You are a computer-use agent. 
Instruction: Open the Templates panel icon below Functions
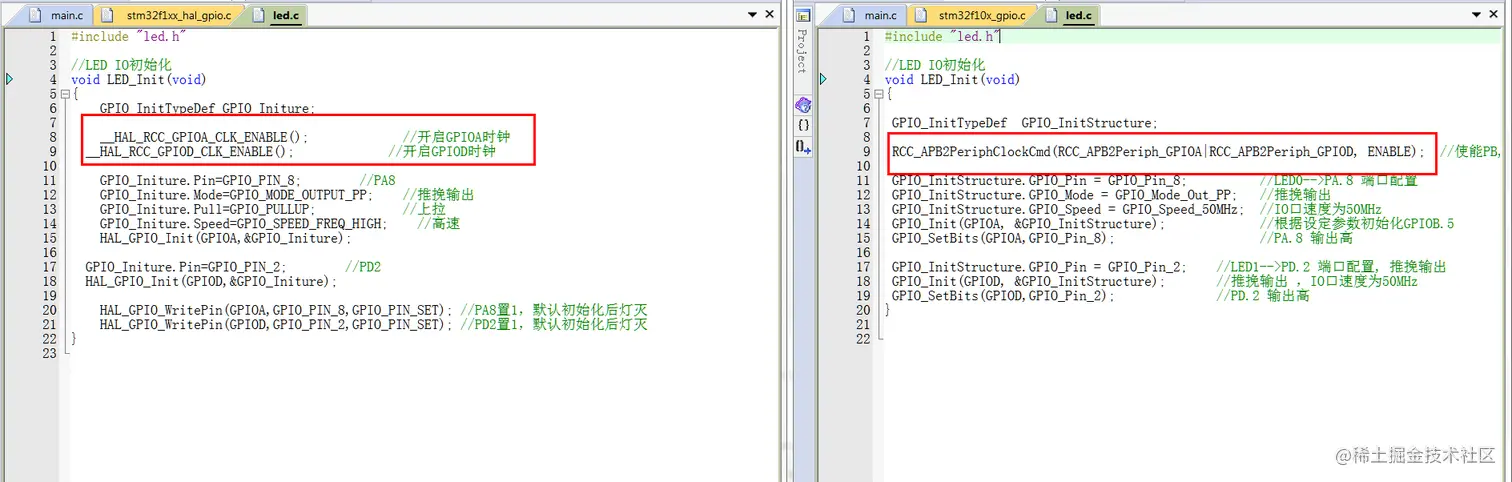[803, 147]
